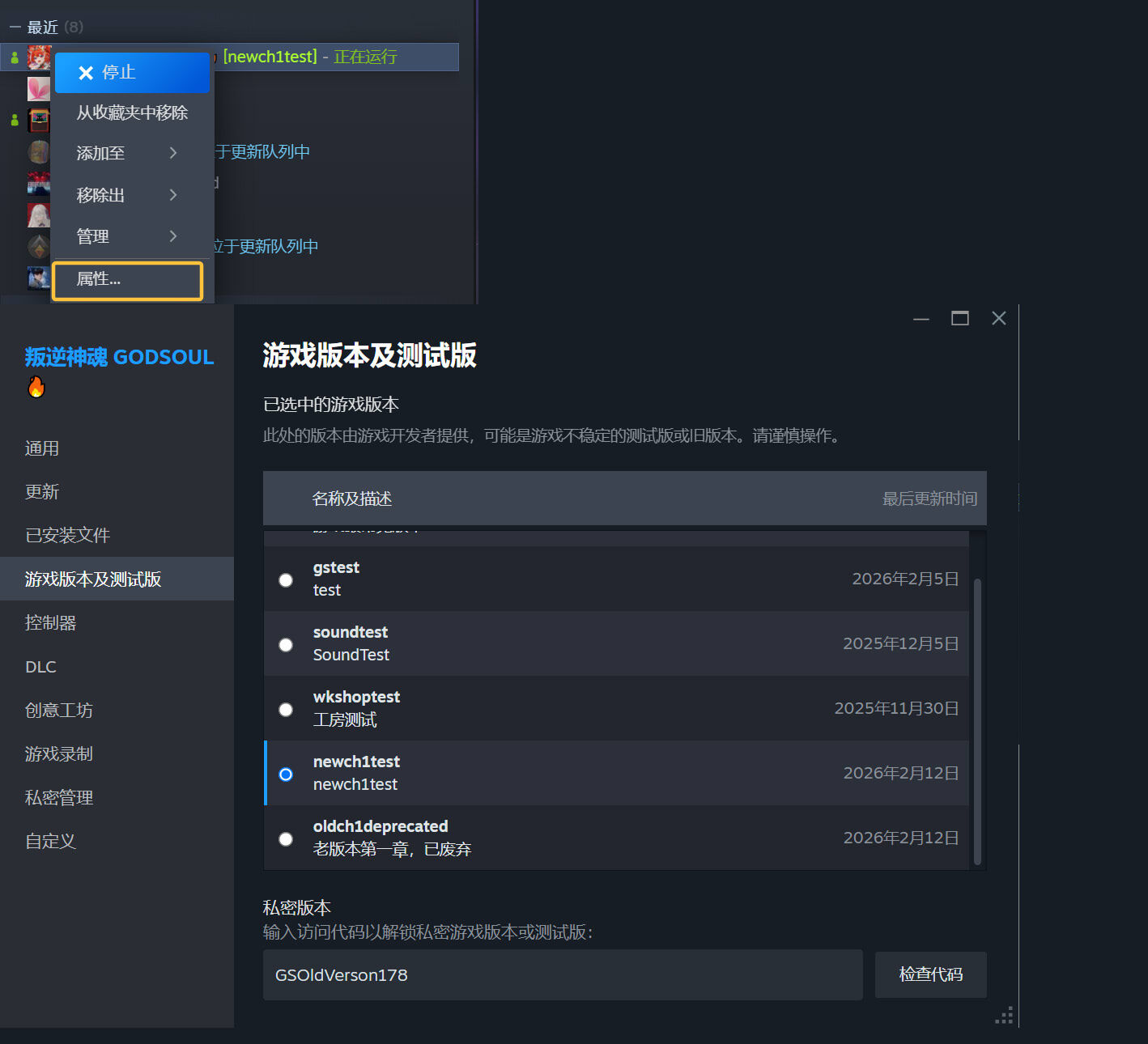
Task: Open the 游戏录制 tab
Action: [x=117, y=754]
